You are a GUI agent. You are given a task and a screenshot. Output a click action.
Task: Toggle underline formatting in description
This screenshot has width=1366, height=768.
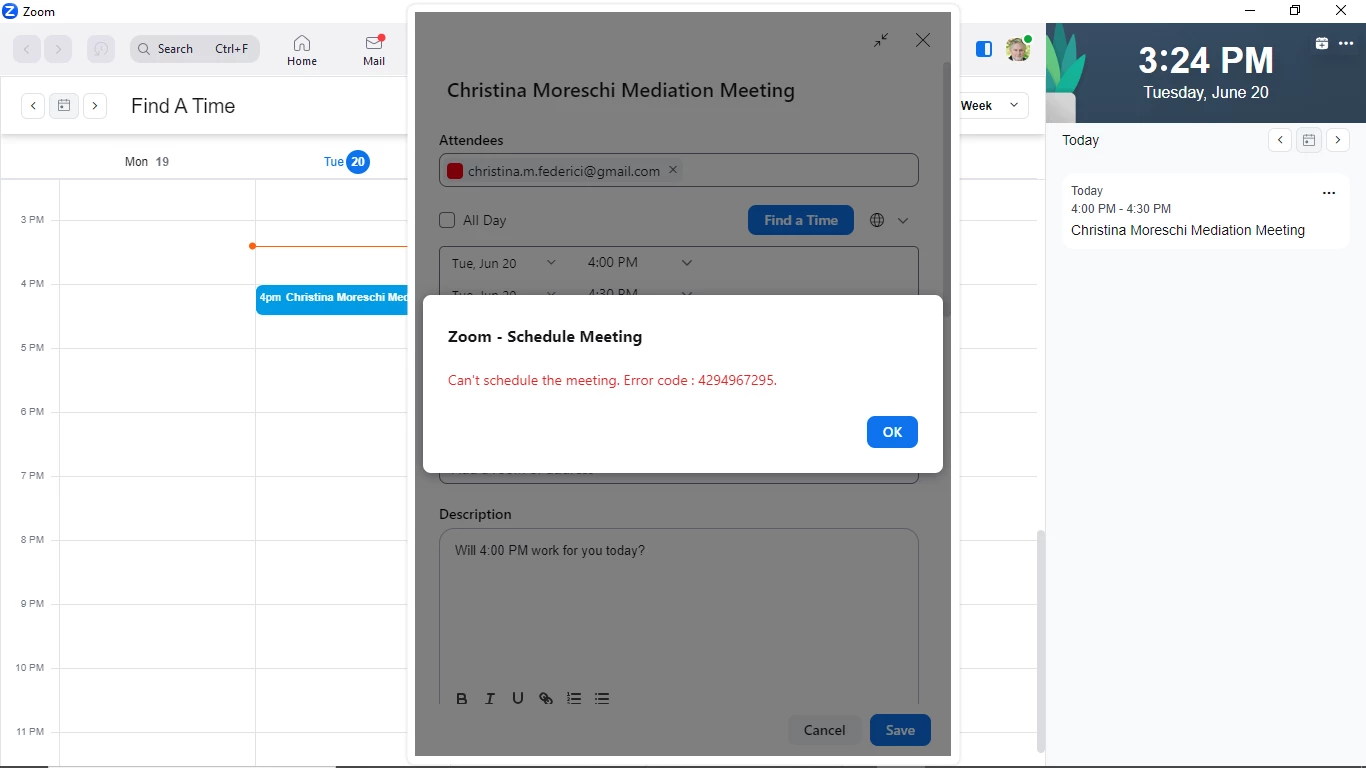pos(518,699)
